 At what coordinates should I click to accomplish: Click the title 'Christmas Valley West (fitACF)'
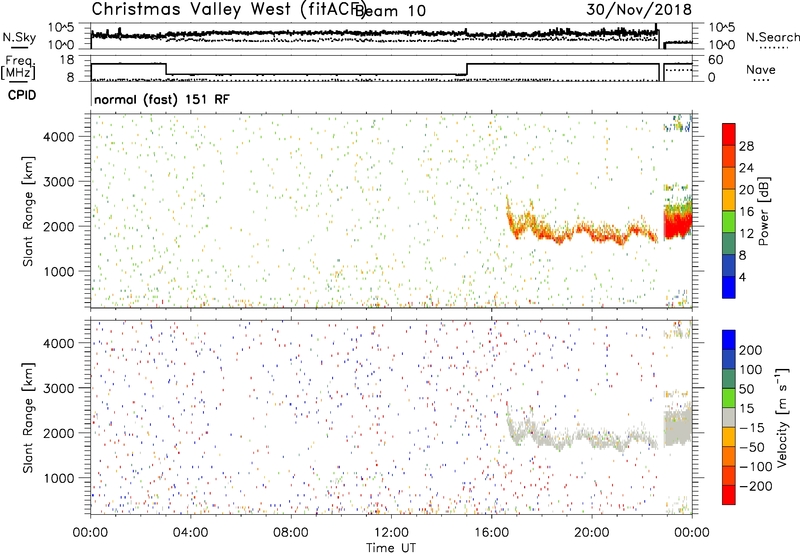(x=229, y=10)
